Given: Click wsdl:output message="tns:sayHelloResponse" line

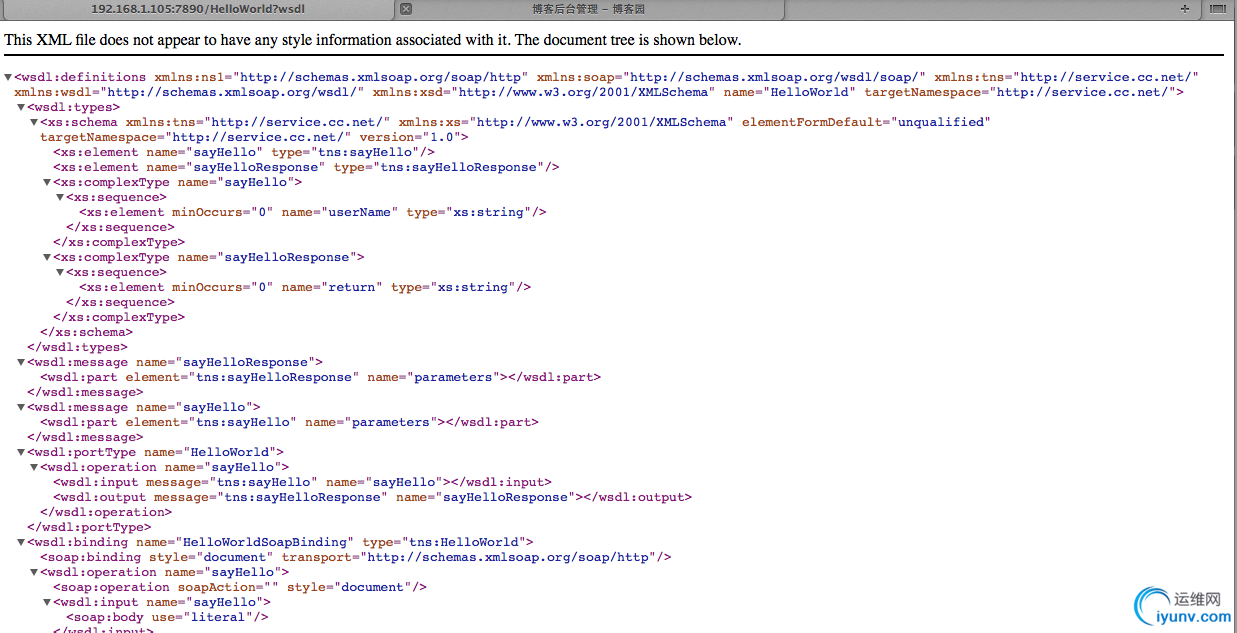Looking at the screenshot, I should [x=372, y=497].
